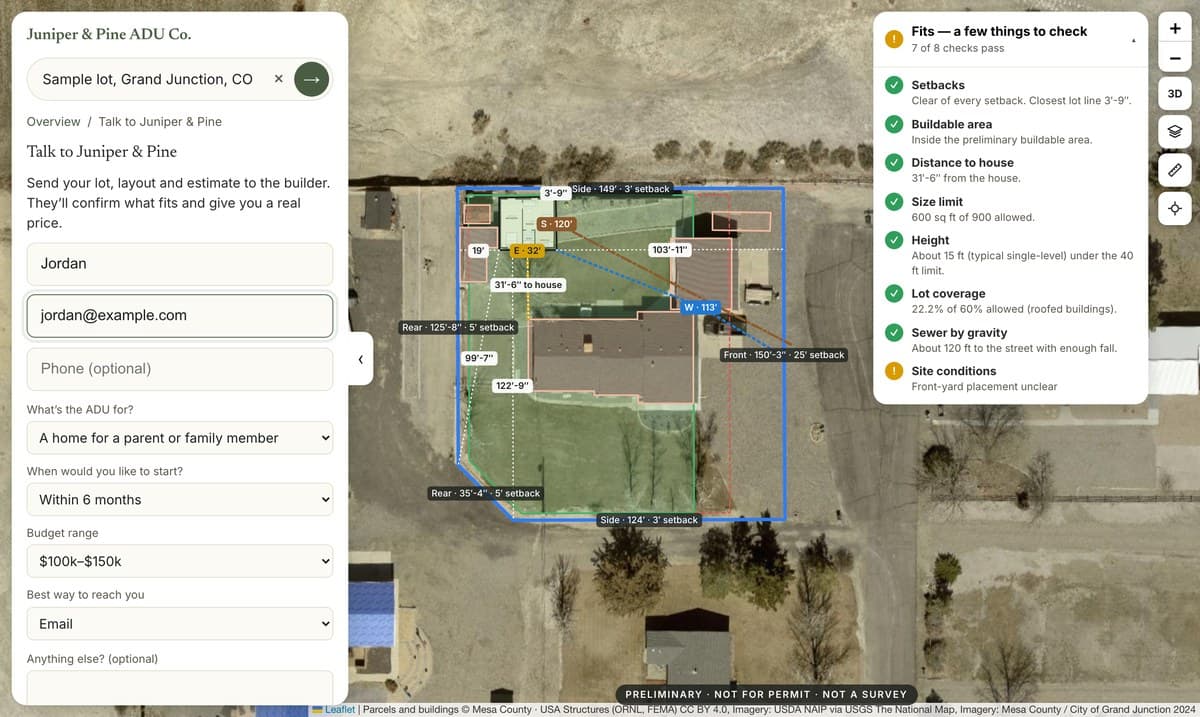1200x717 pixels.
Task: Focus the name field containing Jordan
Action: [180, 264]
